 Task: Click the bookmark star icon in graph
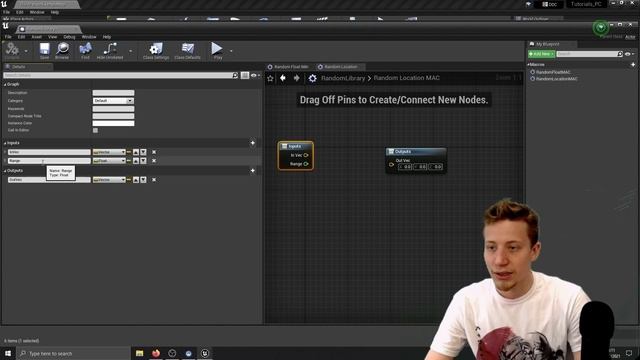point(270,78)
